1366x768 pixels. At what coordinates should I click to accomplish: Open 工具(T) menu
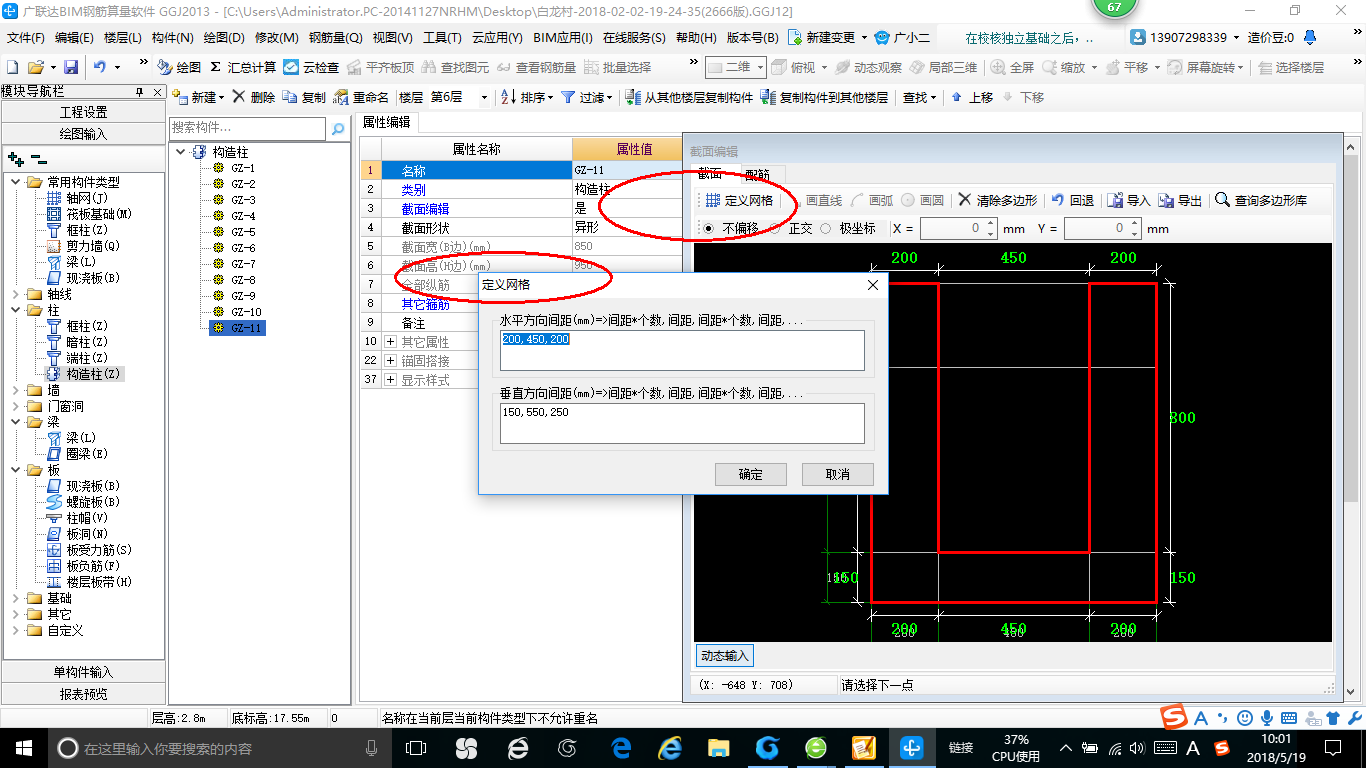(x=442, y=38)
